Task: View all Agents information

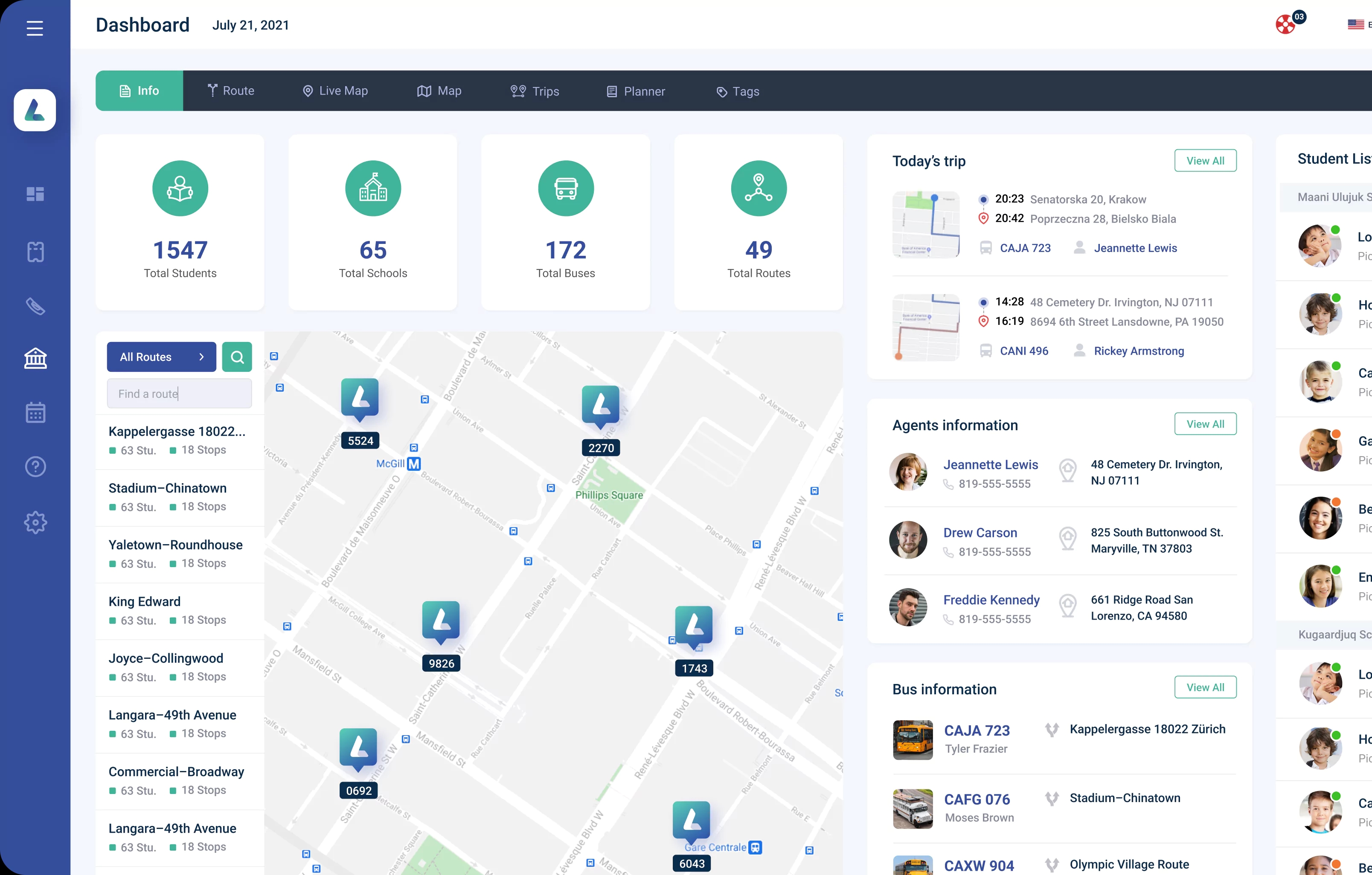Action: [x=1205, y=424]
